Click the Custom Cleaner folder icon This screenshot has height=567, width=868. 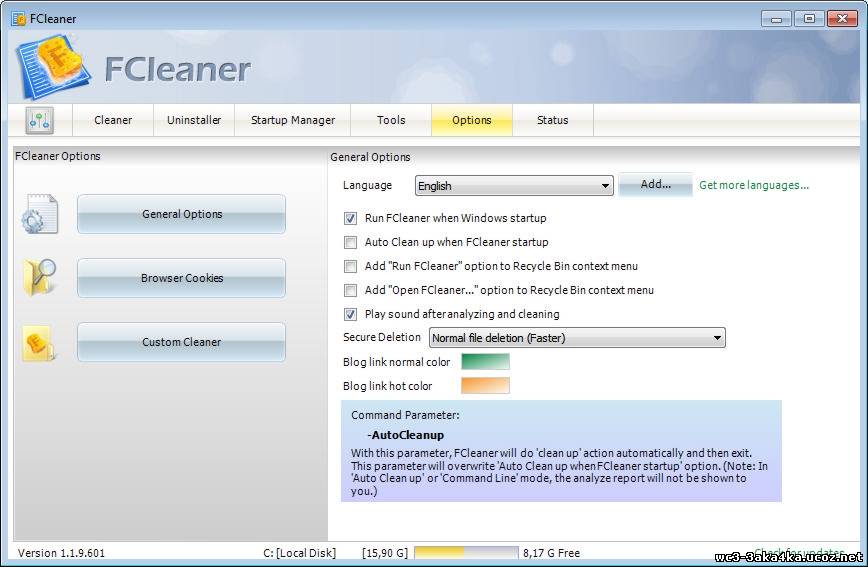click(40, 343)
